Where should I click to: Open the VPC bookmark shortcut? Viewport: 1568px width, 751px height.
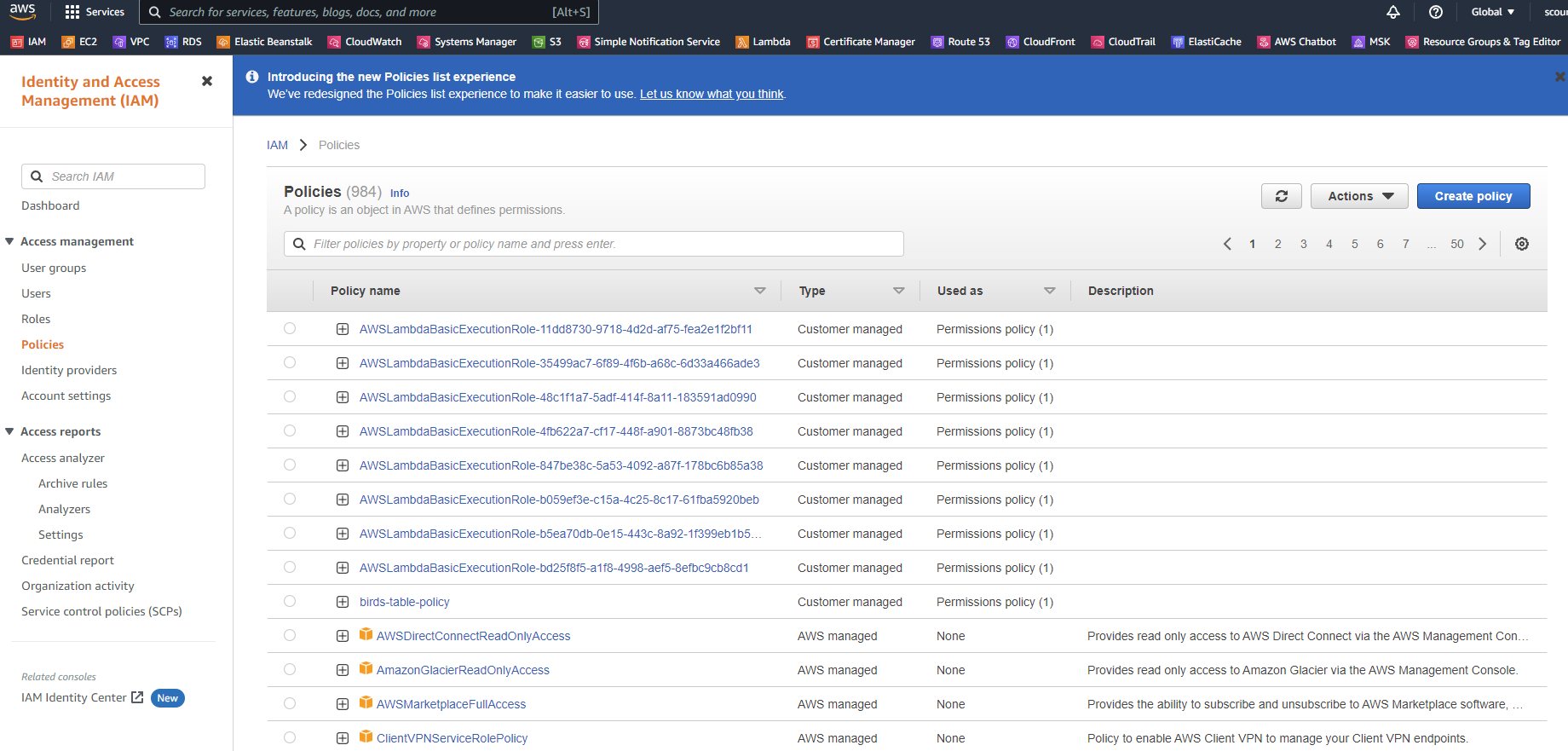click(131, 42)
